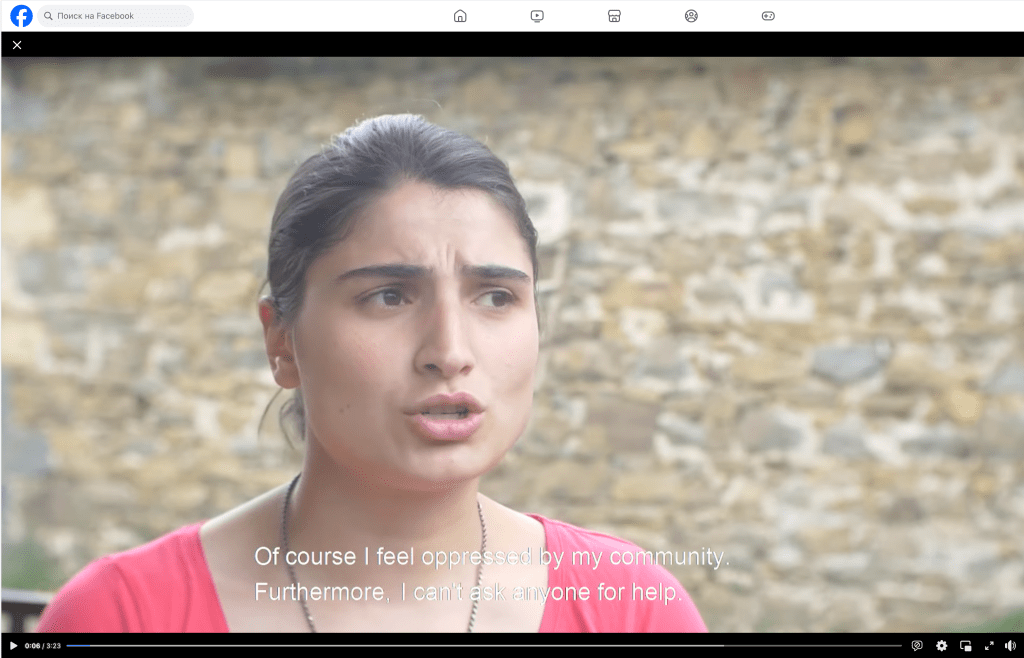This screenshot has width=1024, height=658.
Task: Go to the Watch video tab
Action: tap(537, 16)
